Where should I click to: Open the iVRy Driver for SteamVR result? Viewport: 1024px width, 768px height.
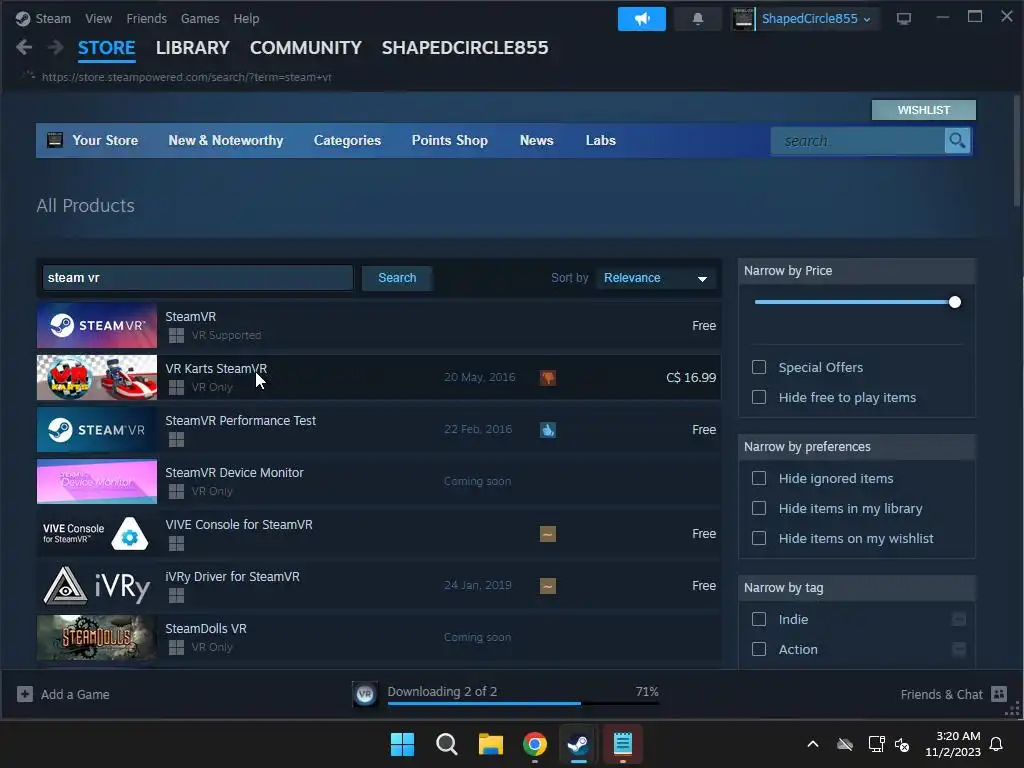[x=379, y=586]
